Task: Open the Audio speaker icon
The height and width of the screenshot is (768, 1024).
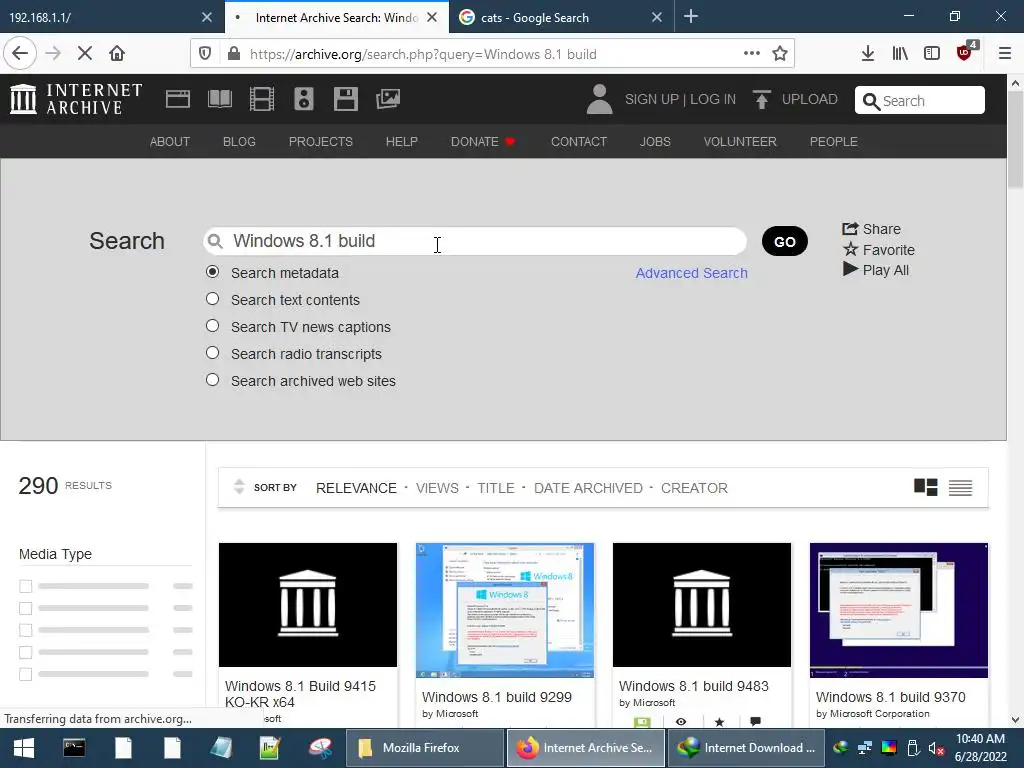Action: pos(304,99)
